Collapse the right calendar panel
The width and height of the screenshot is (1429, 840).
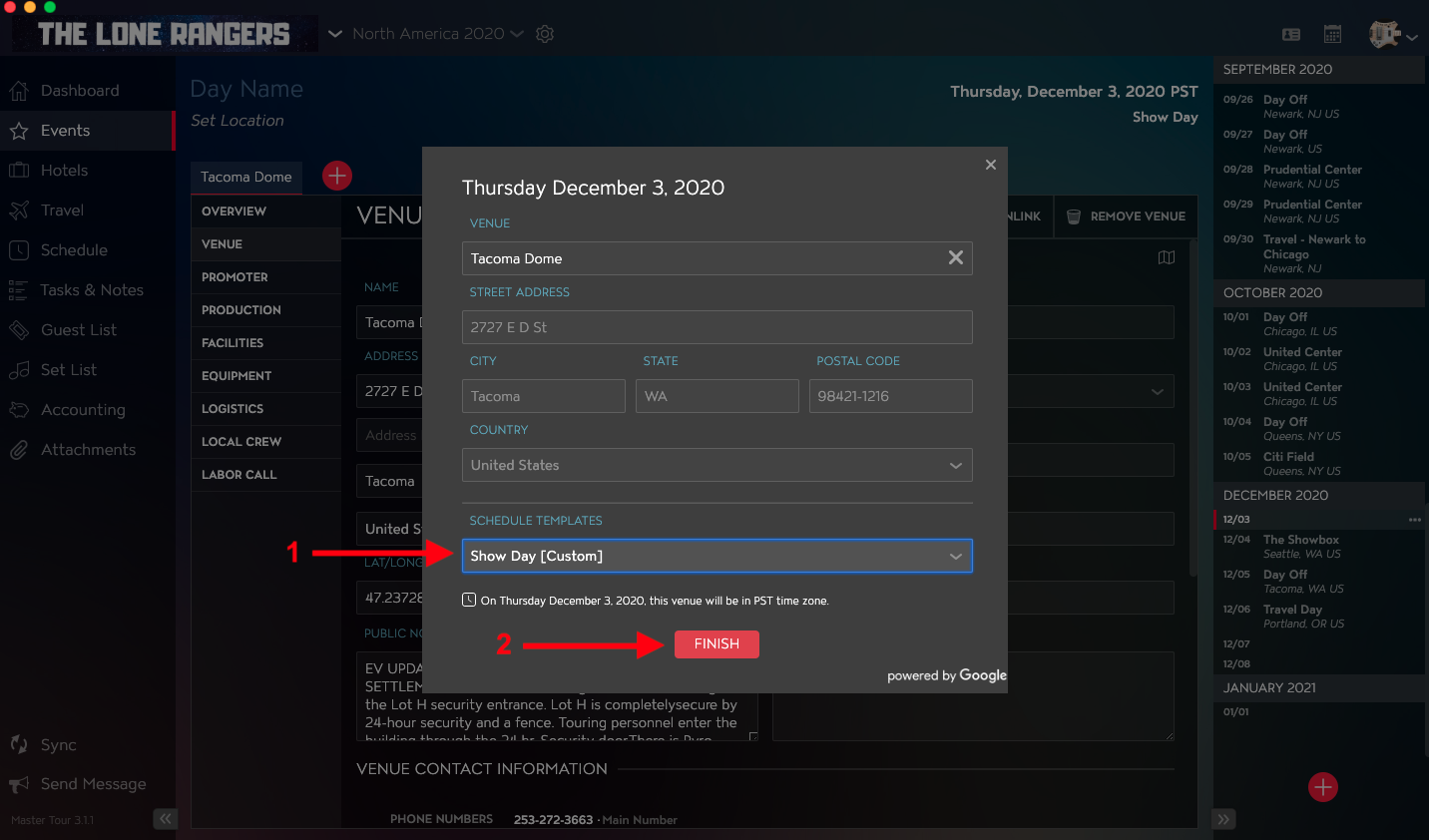[1224, 819]
